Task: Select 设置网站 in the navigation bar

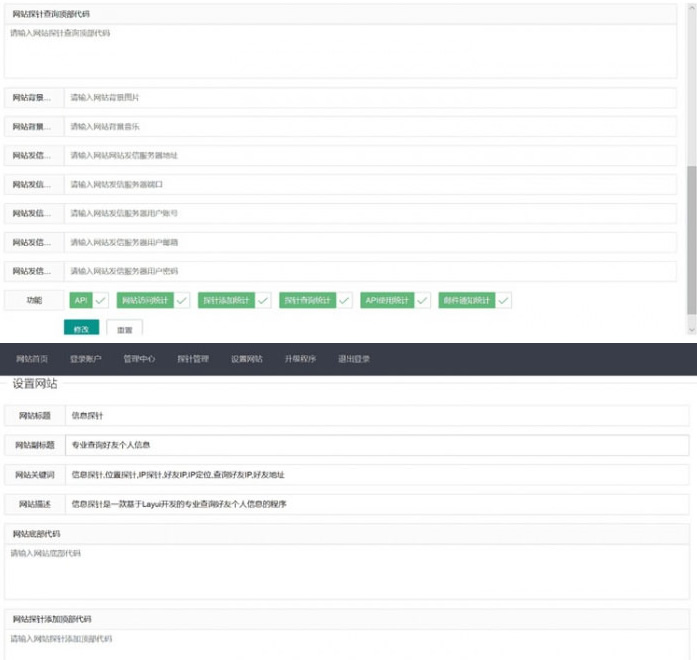Action: [247, 359]
